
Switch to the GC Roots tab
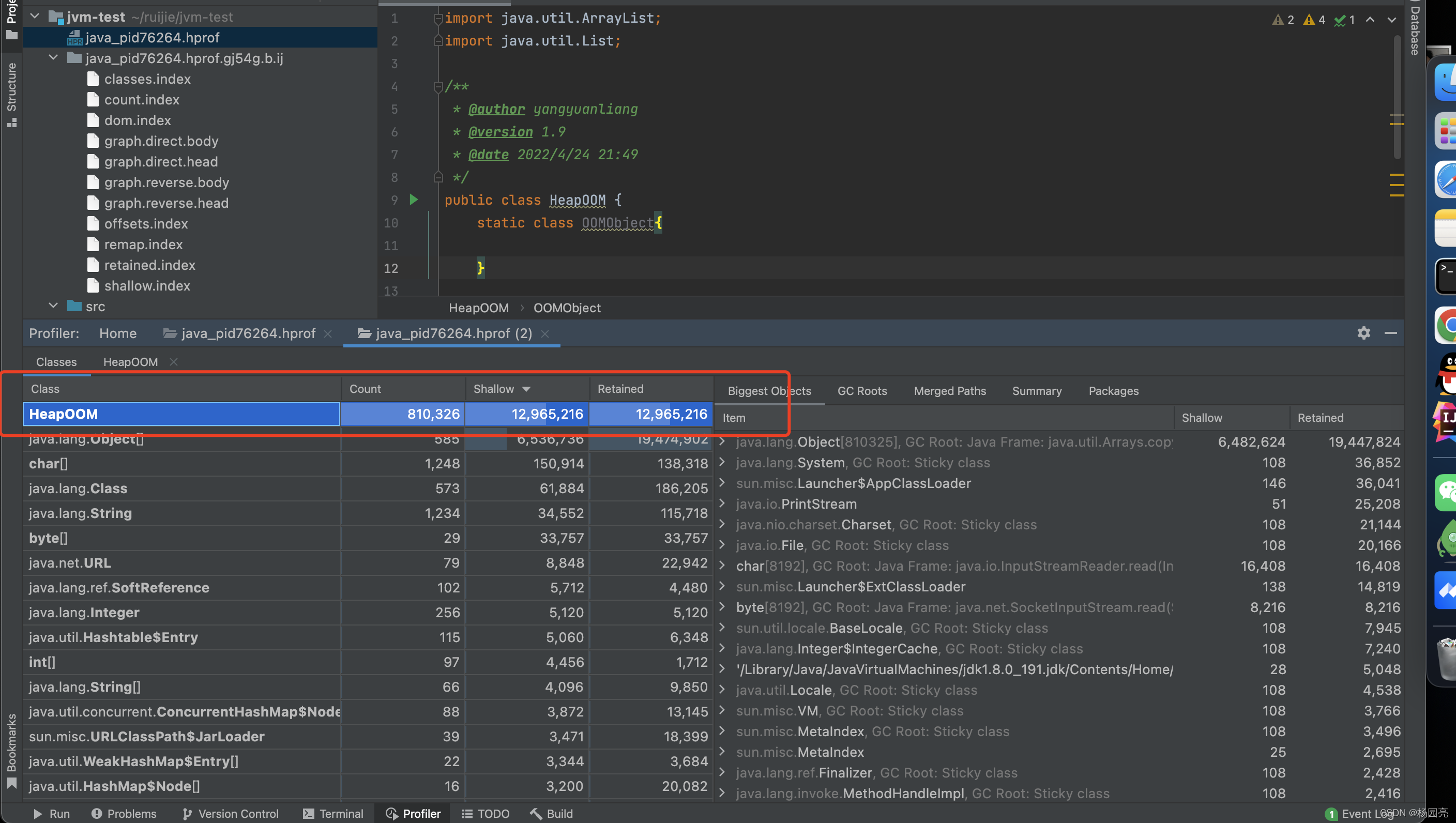pos(861,391)
